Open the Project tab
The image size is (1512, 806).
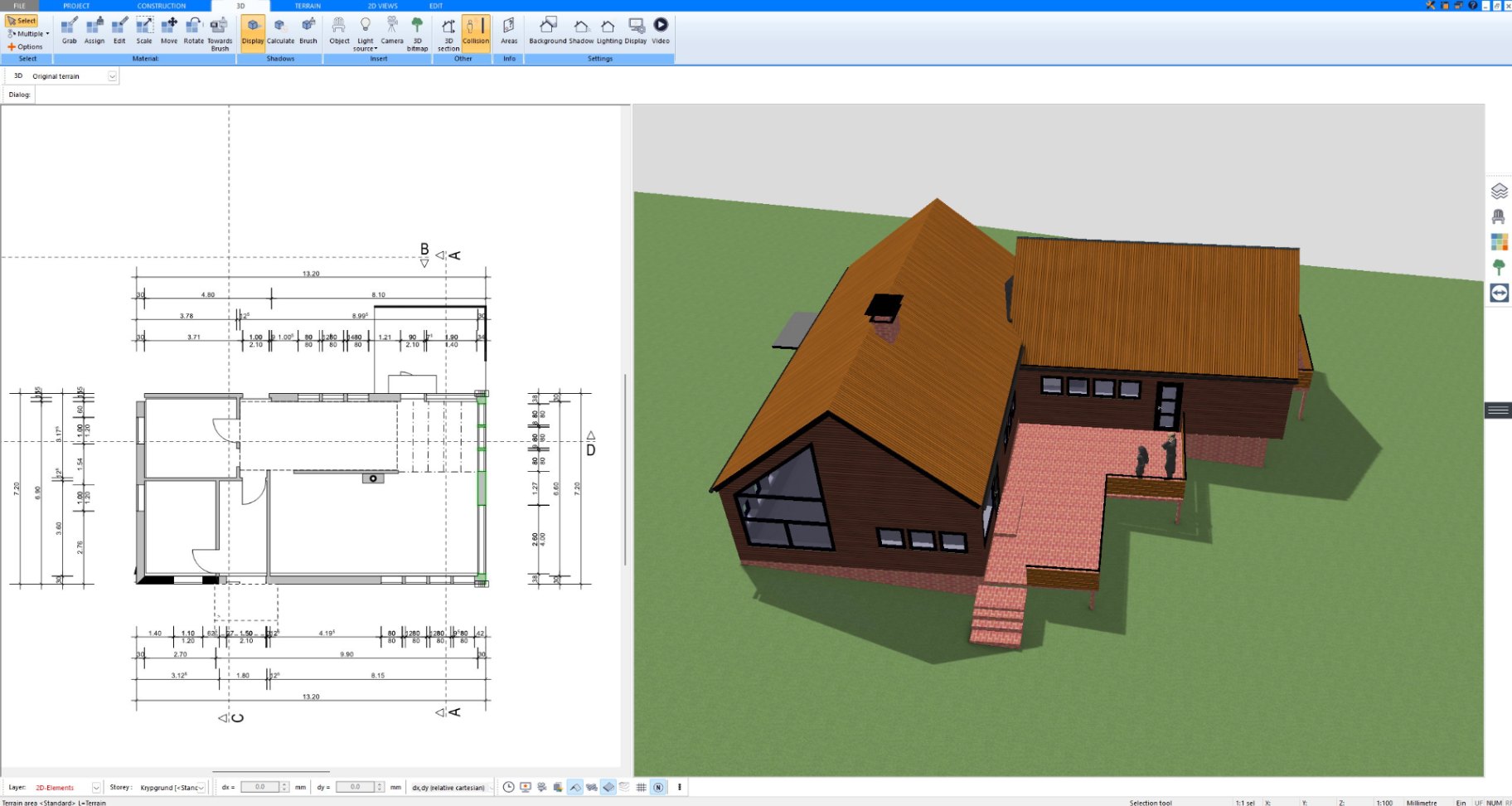tap(76, 6)
